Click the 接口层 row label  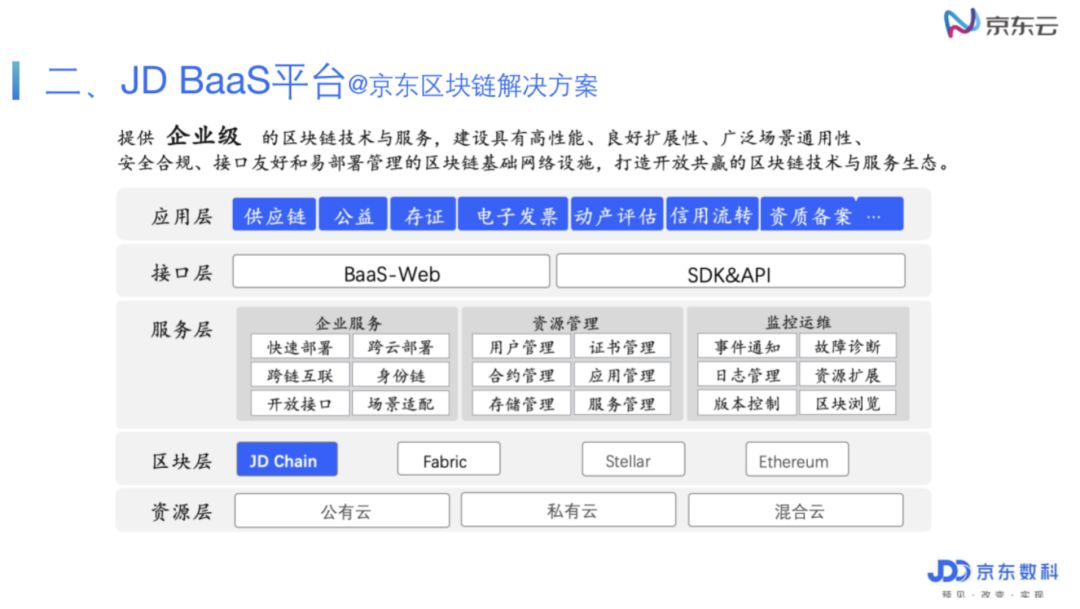(182, 273)
